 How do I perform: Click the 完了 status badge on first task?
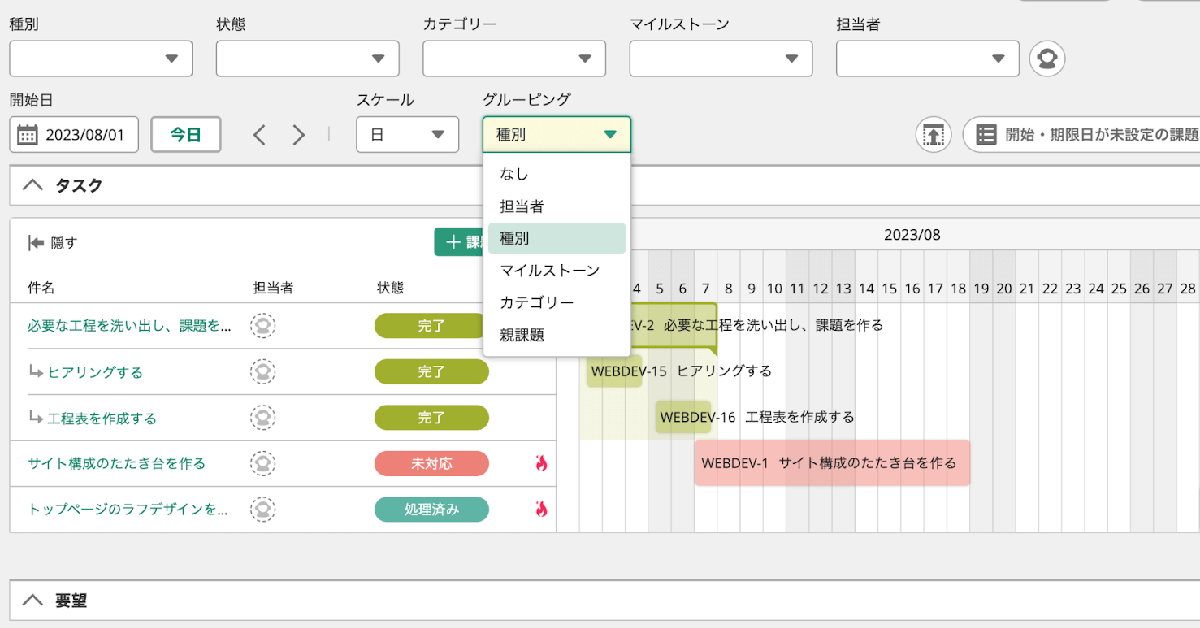point(431,326)
